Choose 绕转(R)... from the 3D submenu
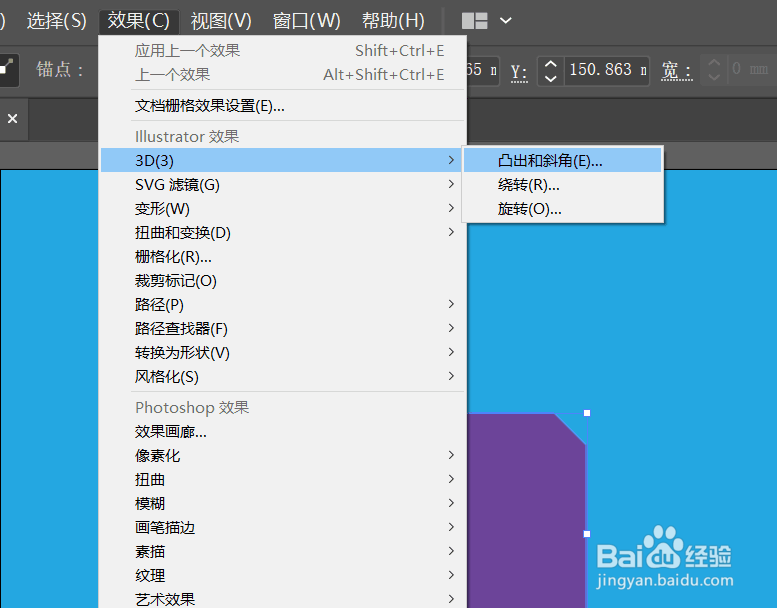The width and height of the screenshot is (777, 608). coord(562,185)
